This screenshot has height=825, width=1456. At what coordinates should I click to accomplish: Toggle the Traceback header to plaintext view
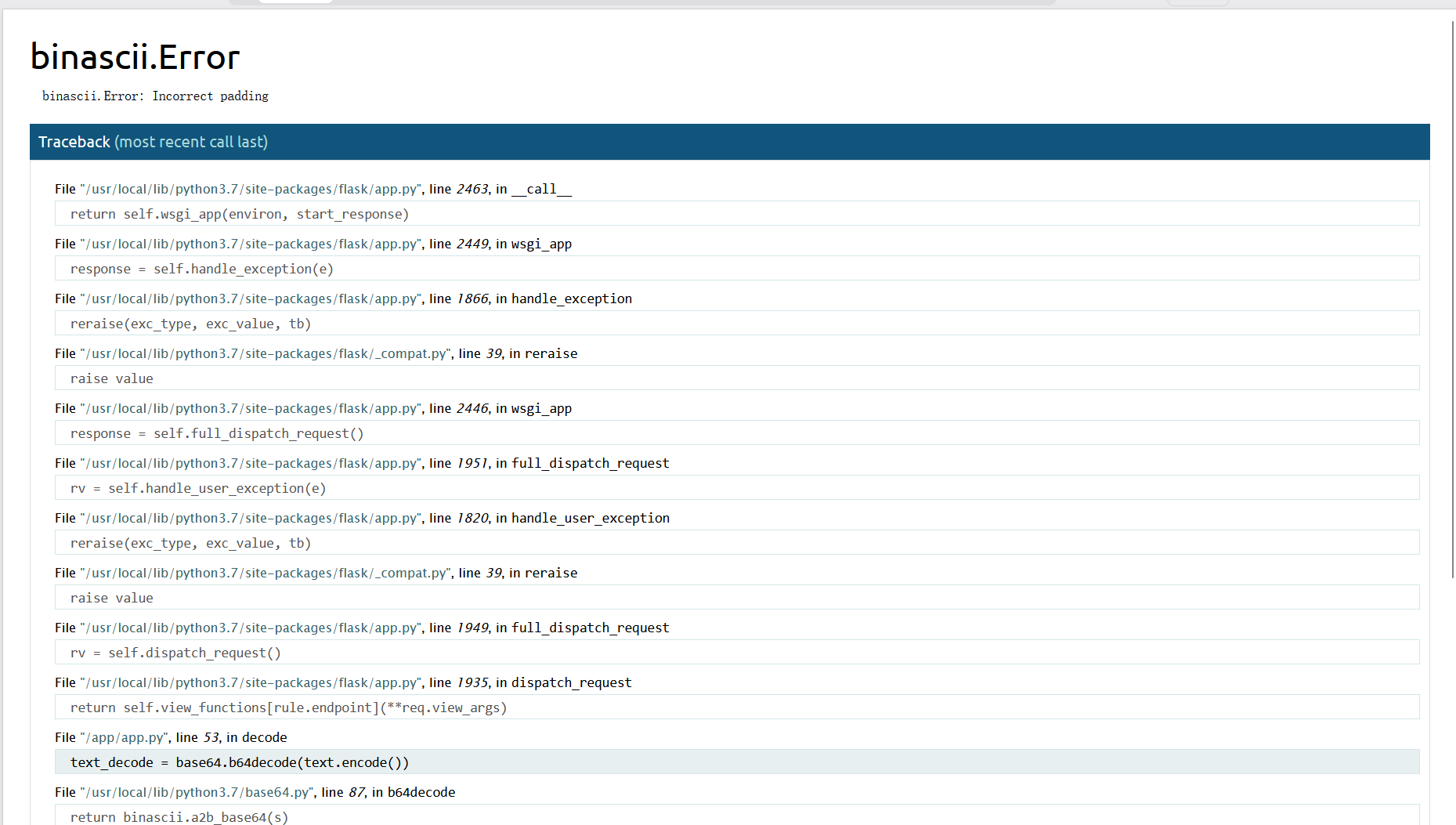tap(153, 142)
